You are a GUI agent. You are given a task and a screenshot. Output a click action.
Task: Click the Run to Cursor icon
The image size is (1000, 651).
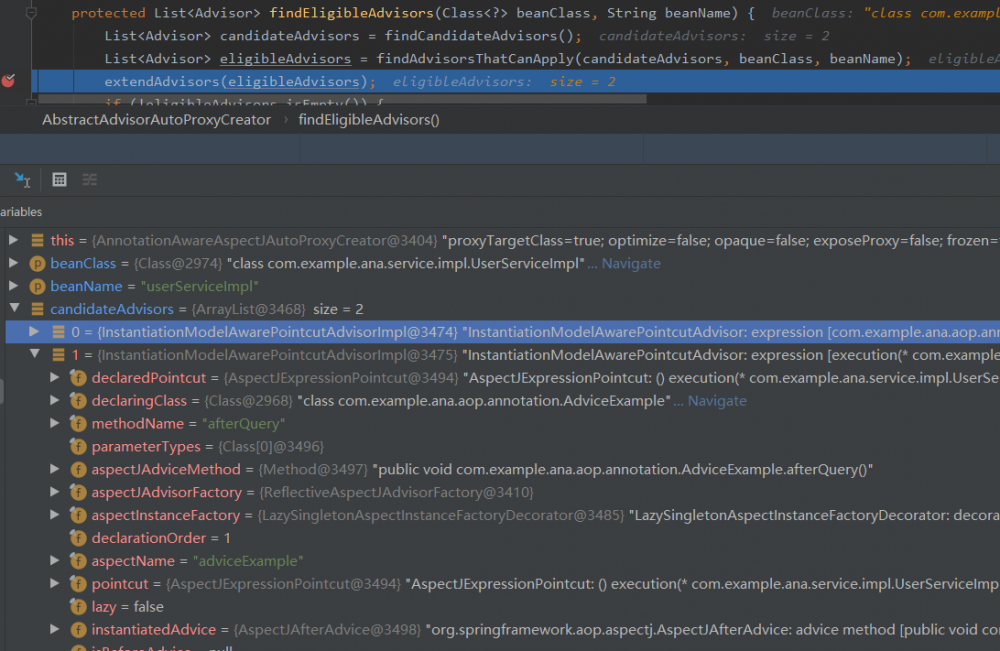[x=22, y=179]
